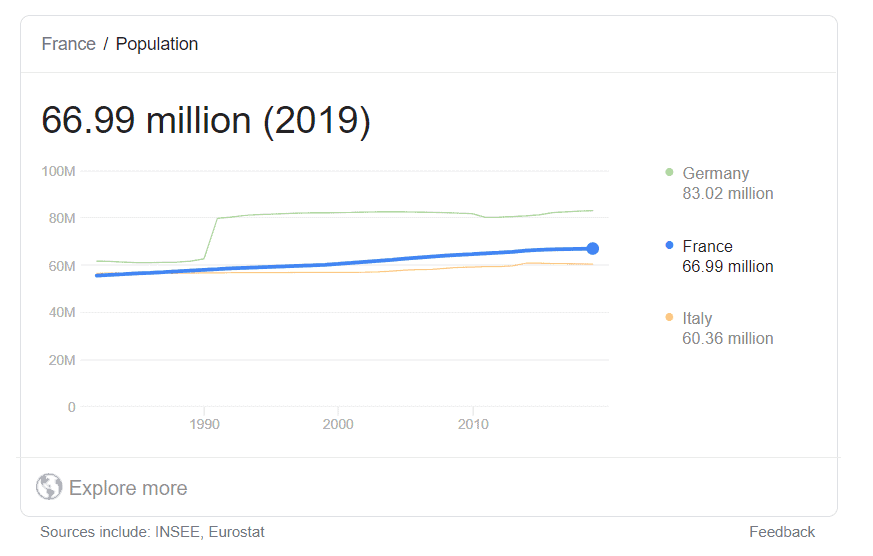This screenshot has width=873, height=556.
Task: Click the 40M y-axis label
Action: pyautogui.click(x=62, y=312)
